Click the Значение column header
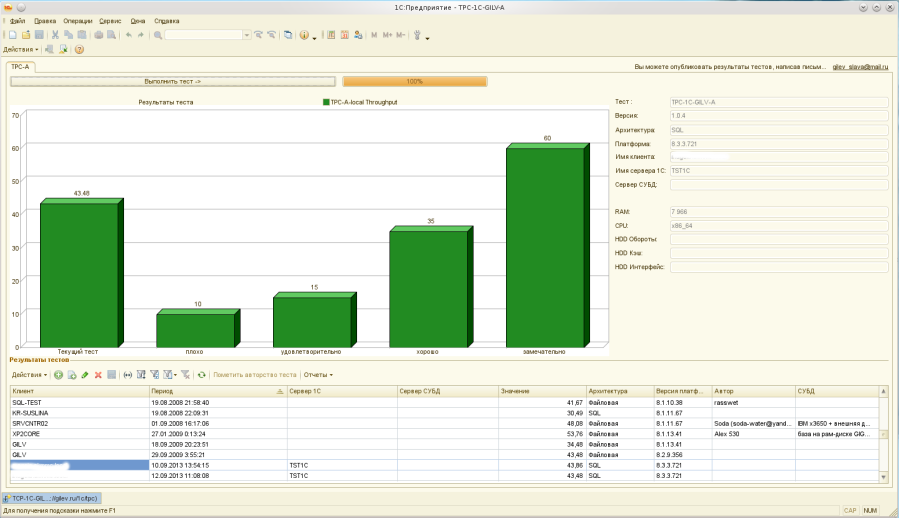Image resolution: width=899 pixels, height=518 pixels. tap(542, 391)
